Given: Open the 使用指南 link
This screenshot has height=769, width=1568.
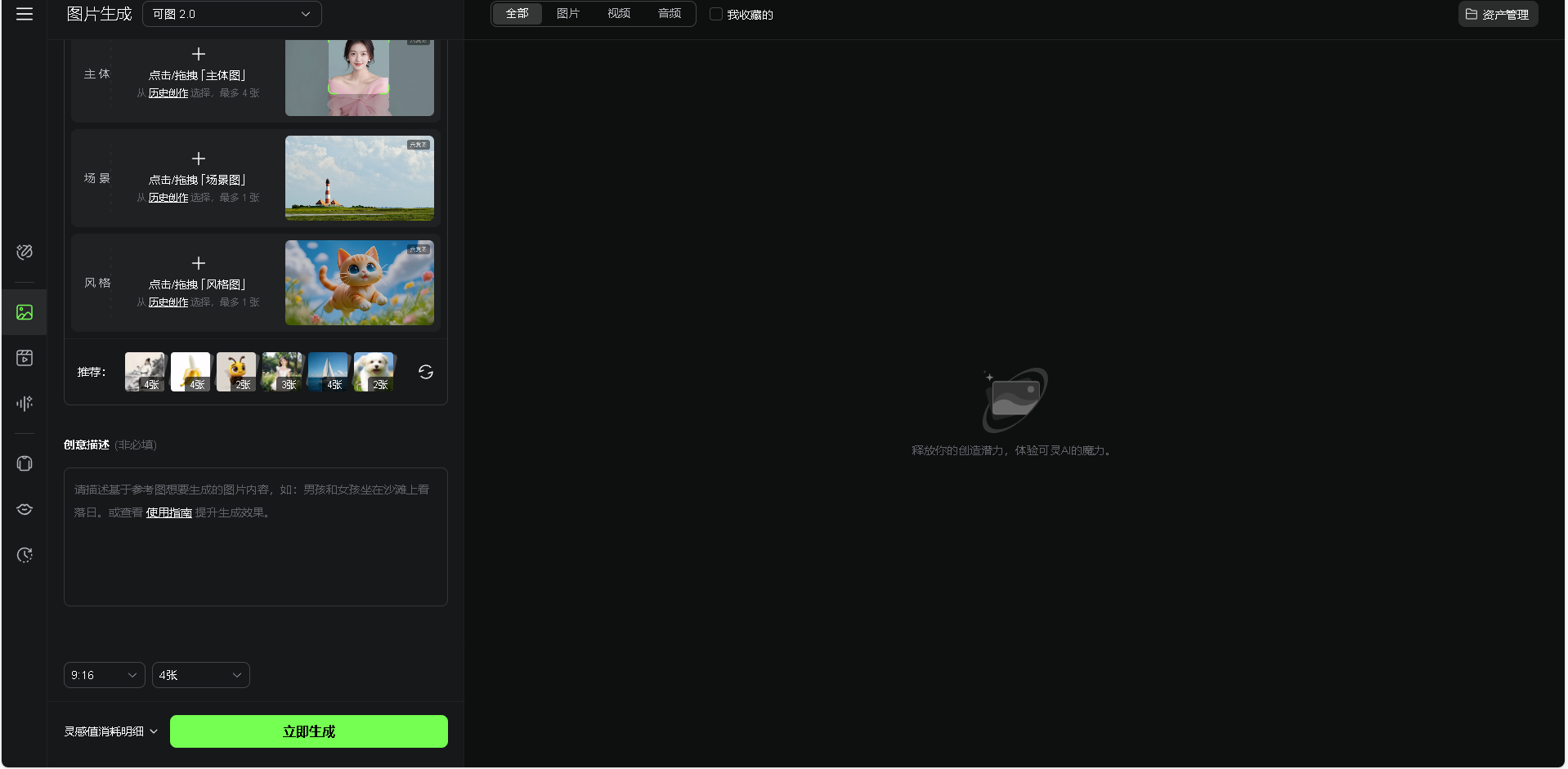Looking at the screenshot, I should (x=168, y=512).
